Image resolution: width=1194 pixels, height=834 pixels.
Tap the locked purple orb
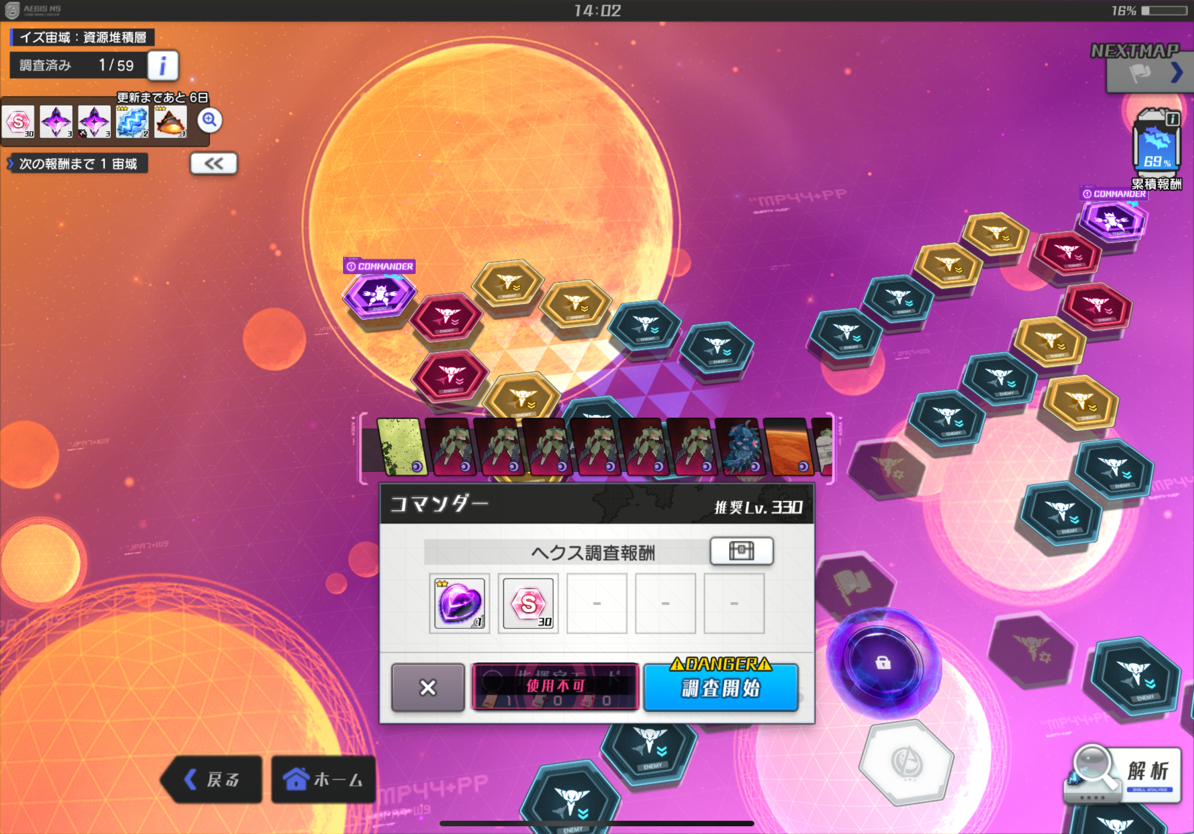[x=883, y=663]
